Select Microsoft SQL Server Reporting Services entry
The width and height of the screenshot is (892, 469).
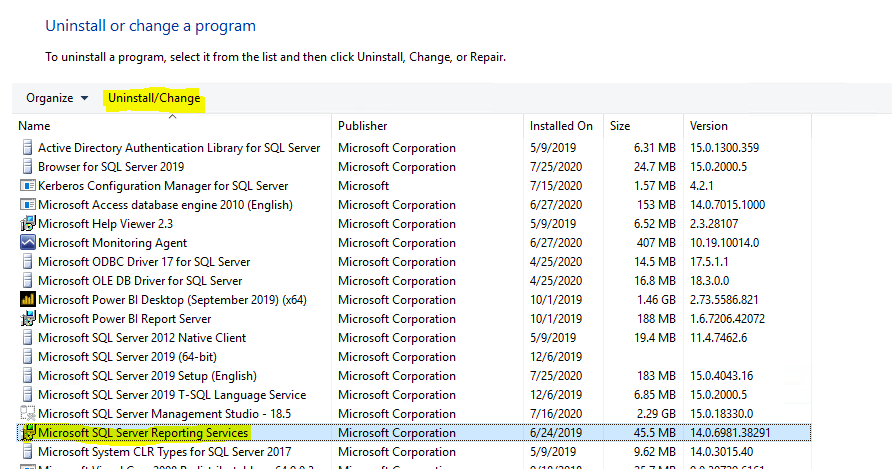coord(143,433)
